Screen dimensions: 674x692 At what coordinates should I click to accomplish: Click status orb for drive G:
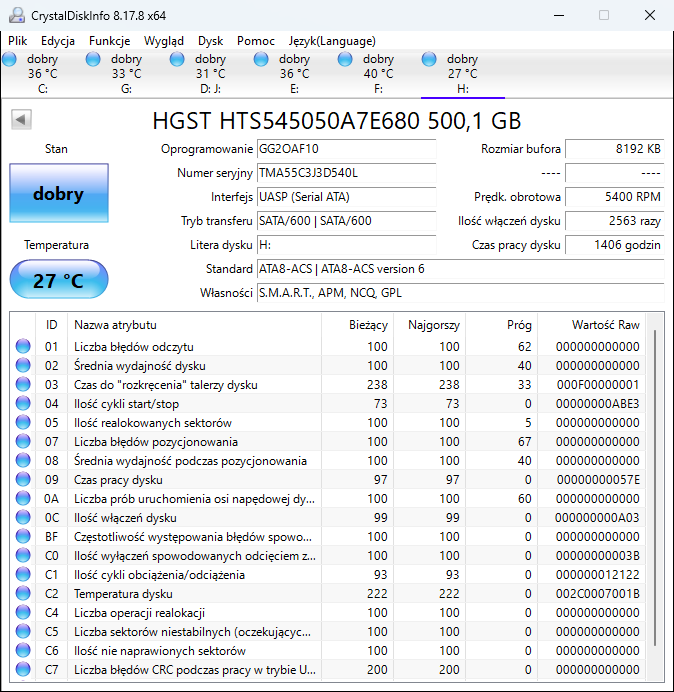click(x=93, y=59)
